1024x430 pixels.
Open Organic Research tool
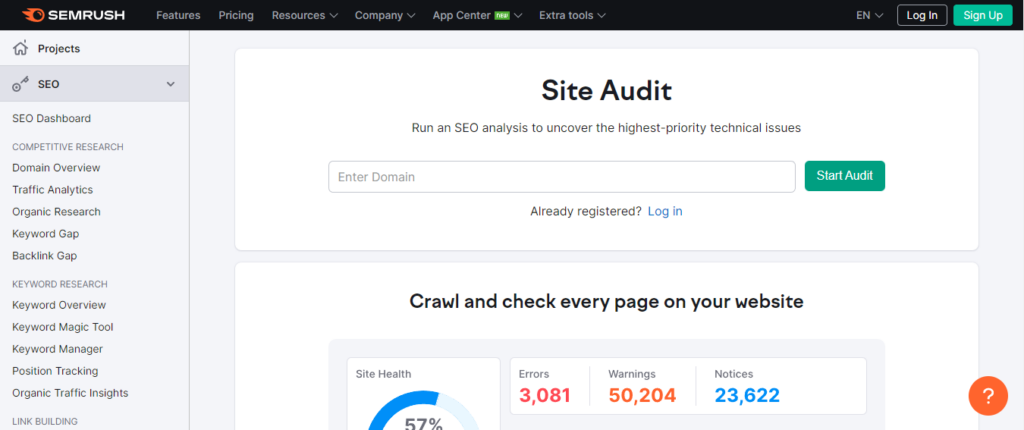tap(56, 212)
